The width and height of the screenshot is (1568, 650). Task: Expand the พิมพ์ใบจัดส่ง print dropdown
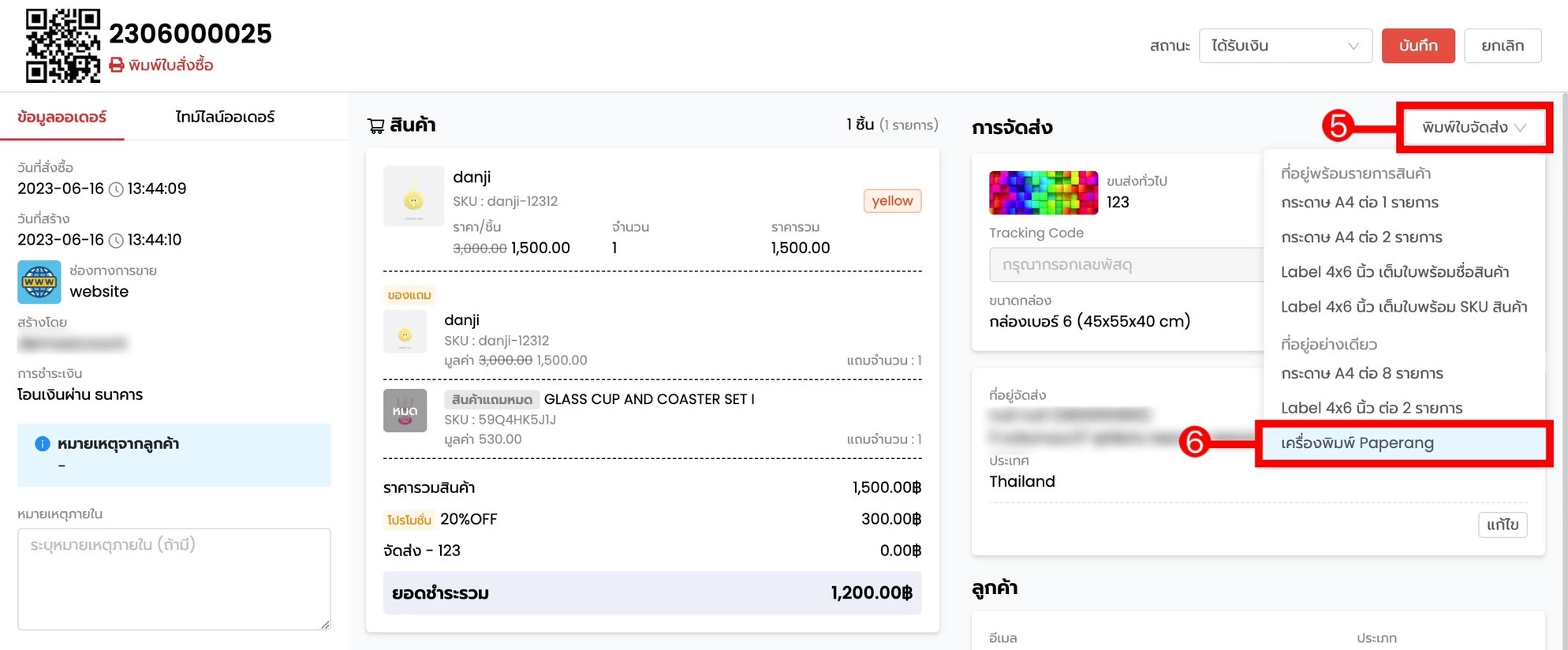[1473, 127]
